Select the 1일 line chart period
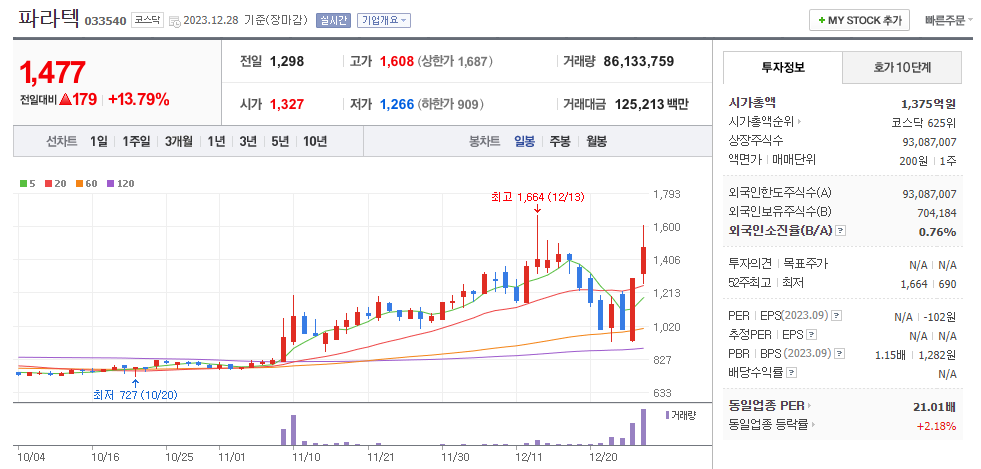This screenshot has width=981, height=469. point(98,141)
